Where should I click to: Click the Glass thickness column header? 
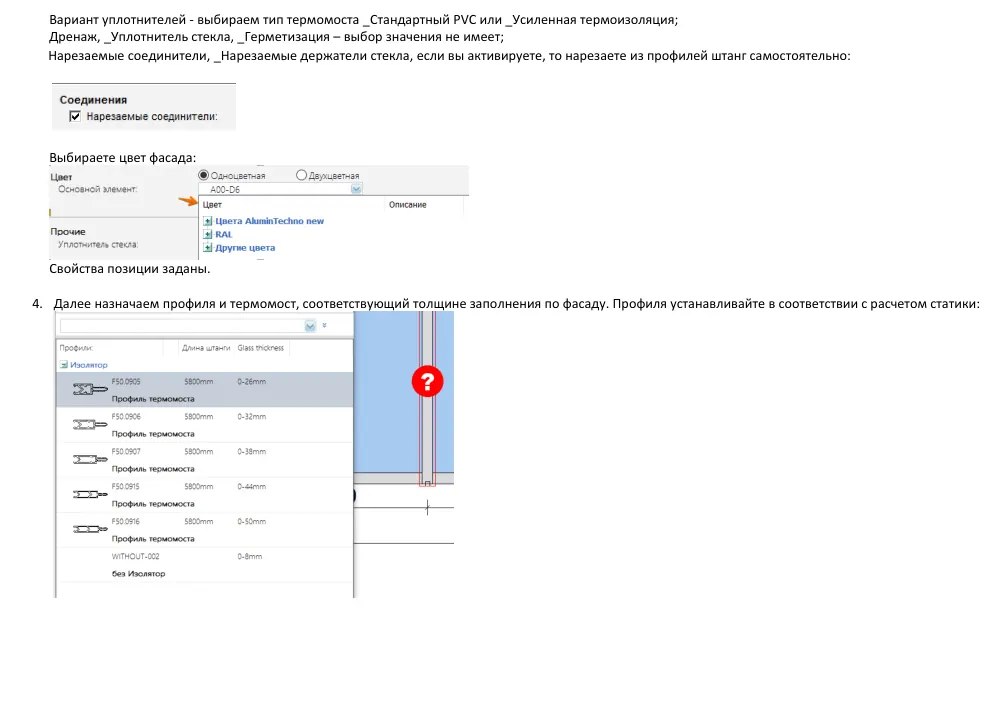click(x=261, y=348)
